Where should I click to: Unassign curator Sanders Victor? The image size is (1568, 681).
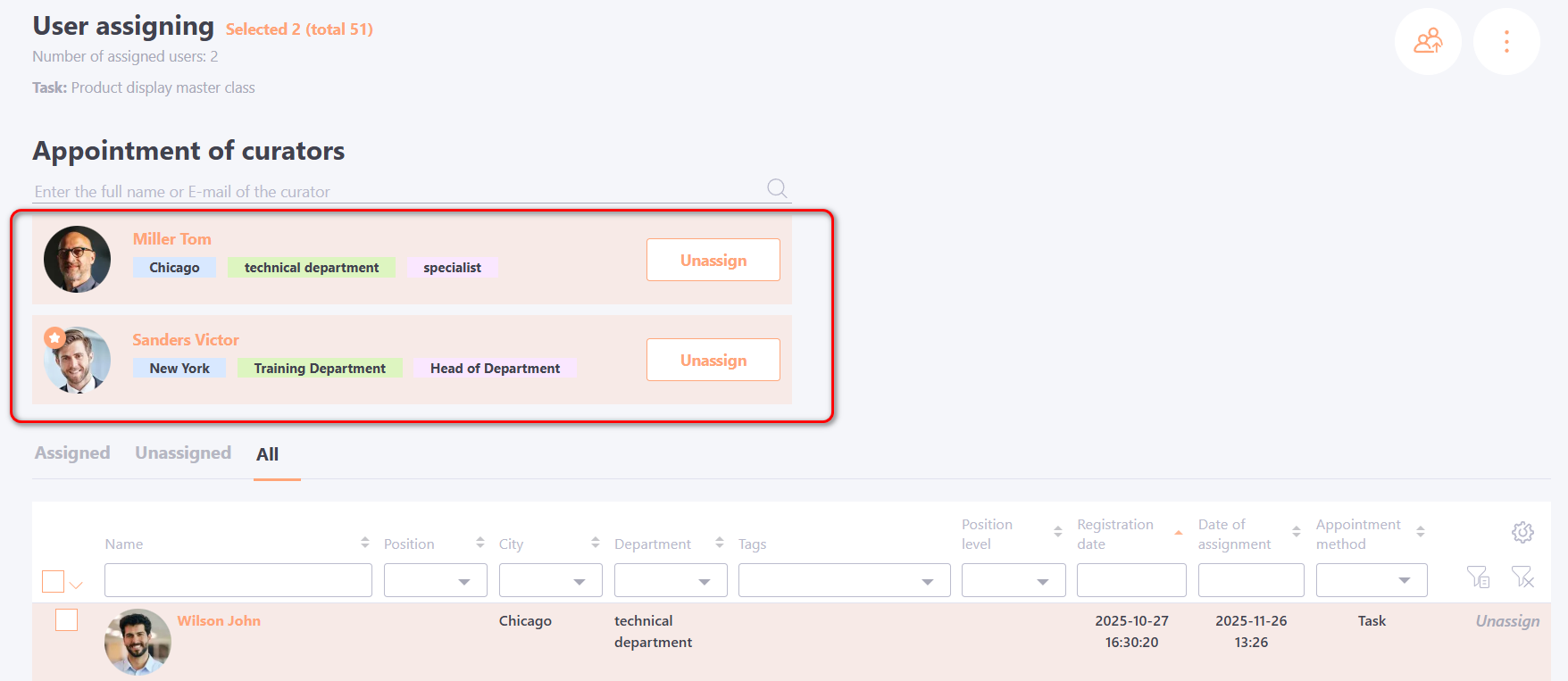(x=713, y=360)
